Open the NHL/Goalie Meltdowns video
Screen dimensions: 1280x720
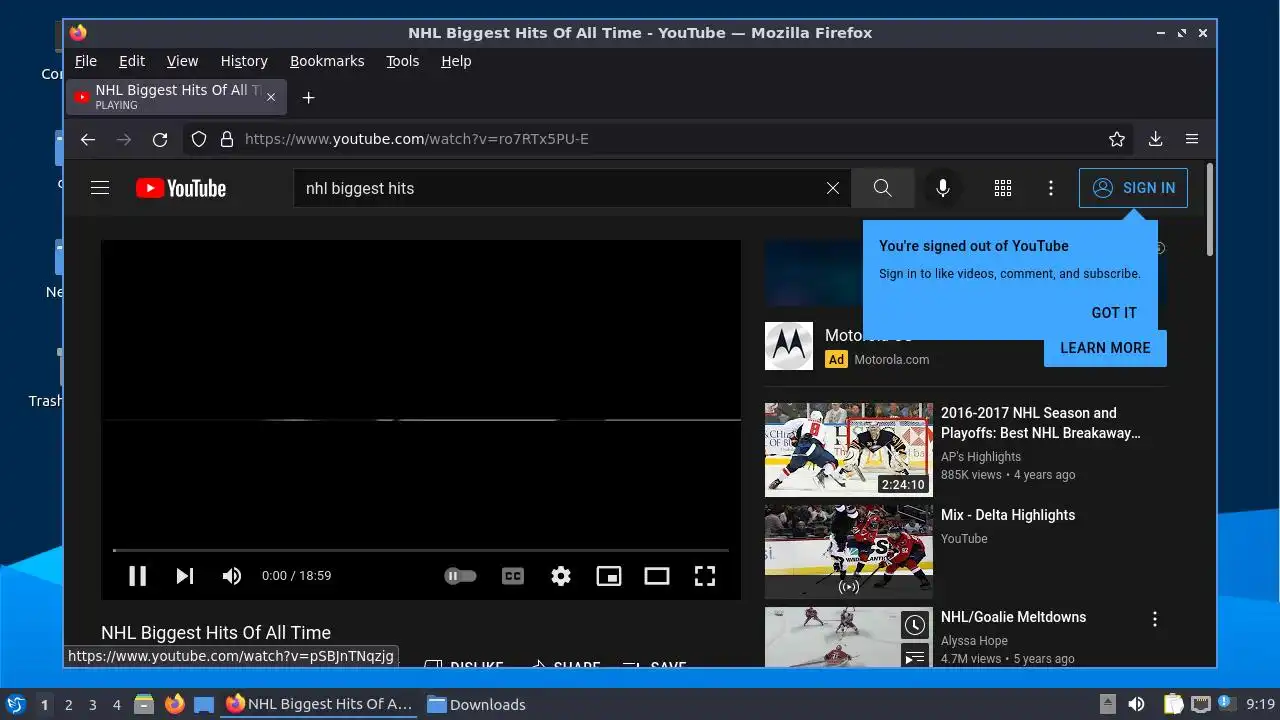pyautogui.click(x=1013, y=617)
